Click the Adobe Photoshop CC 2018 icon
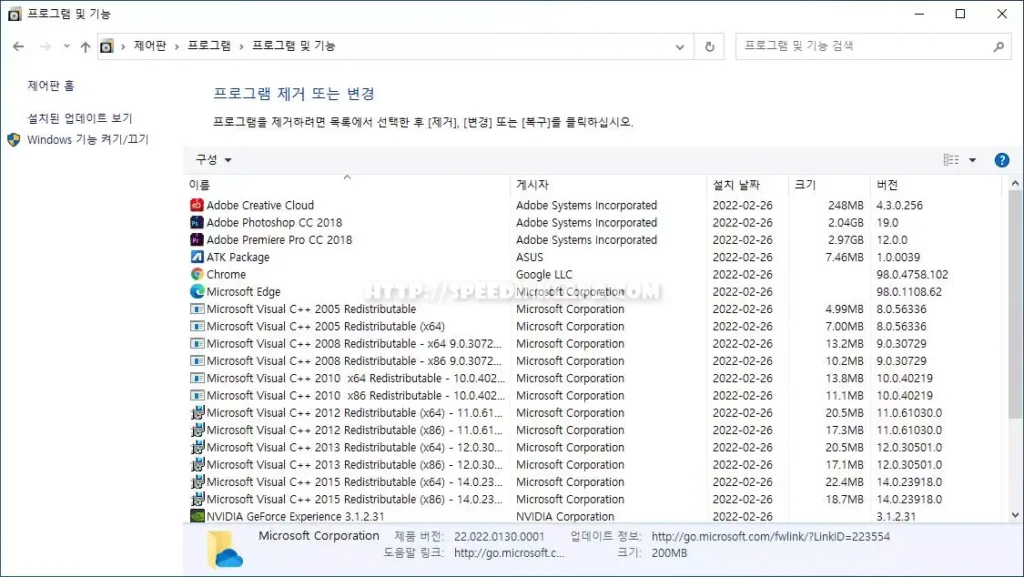 point(197,223)
